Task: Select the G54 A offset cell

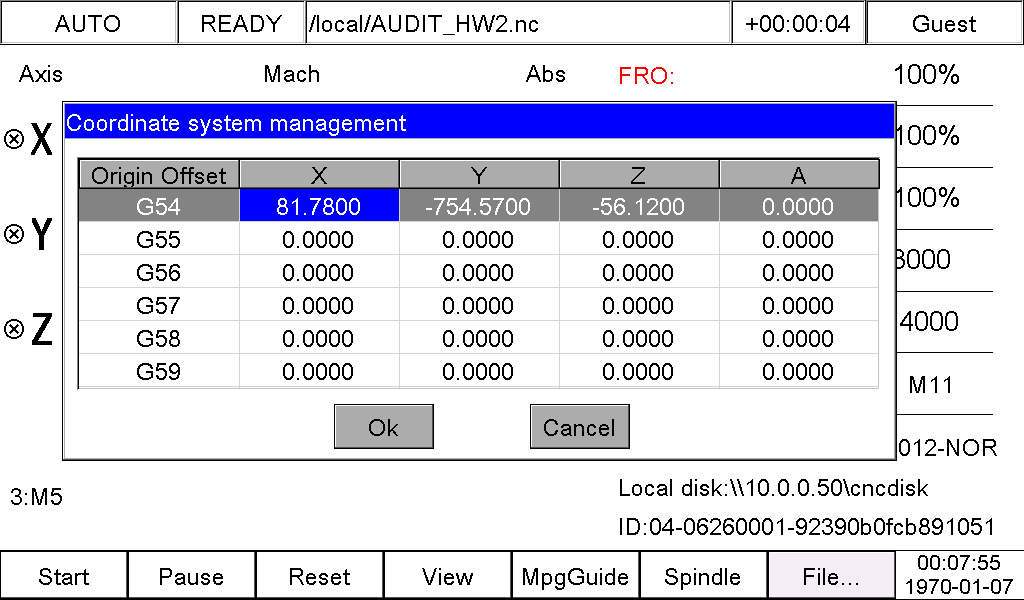Action: [798, 206]
